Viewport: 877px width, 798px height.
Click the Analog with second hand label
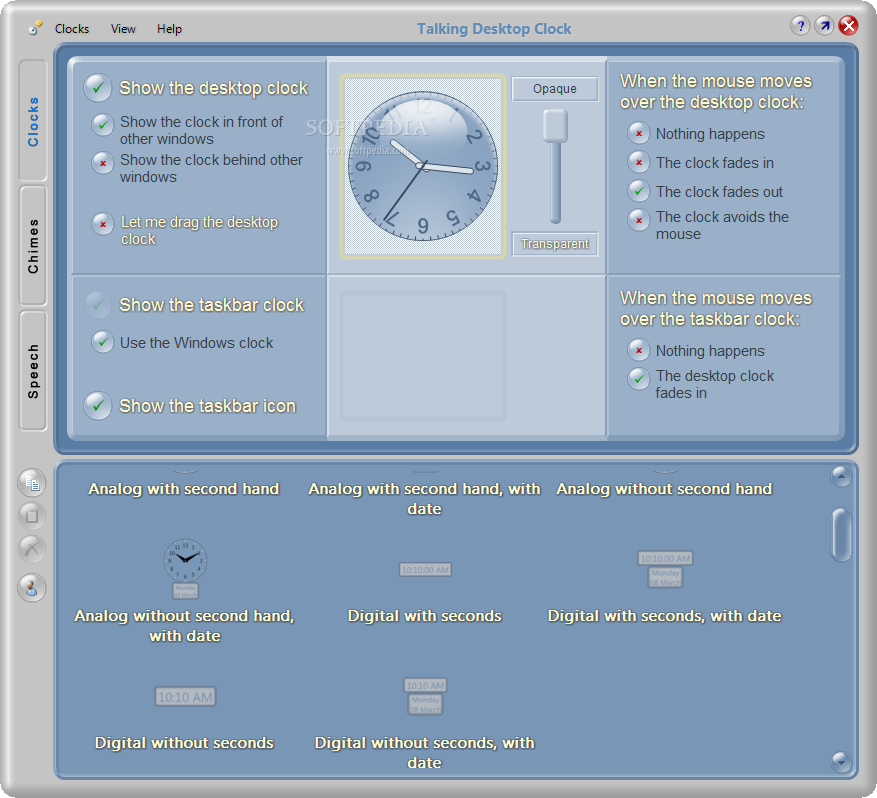click(184, 489)
